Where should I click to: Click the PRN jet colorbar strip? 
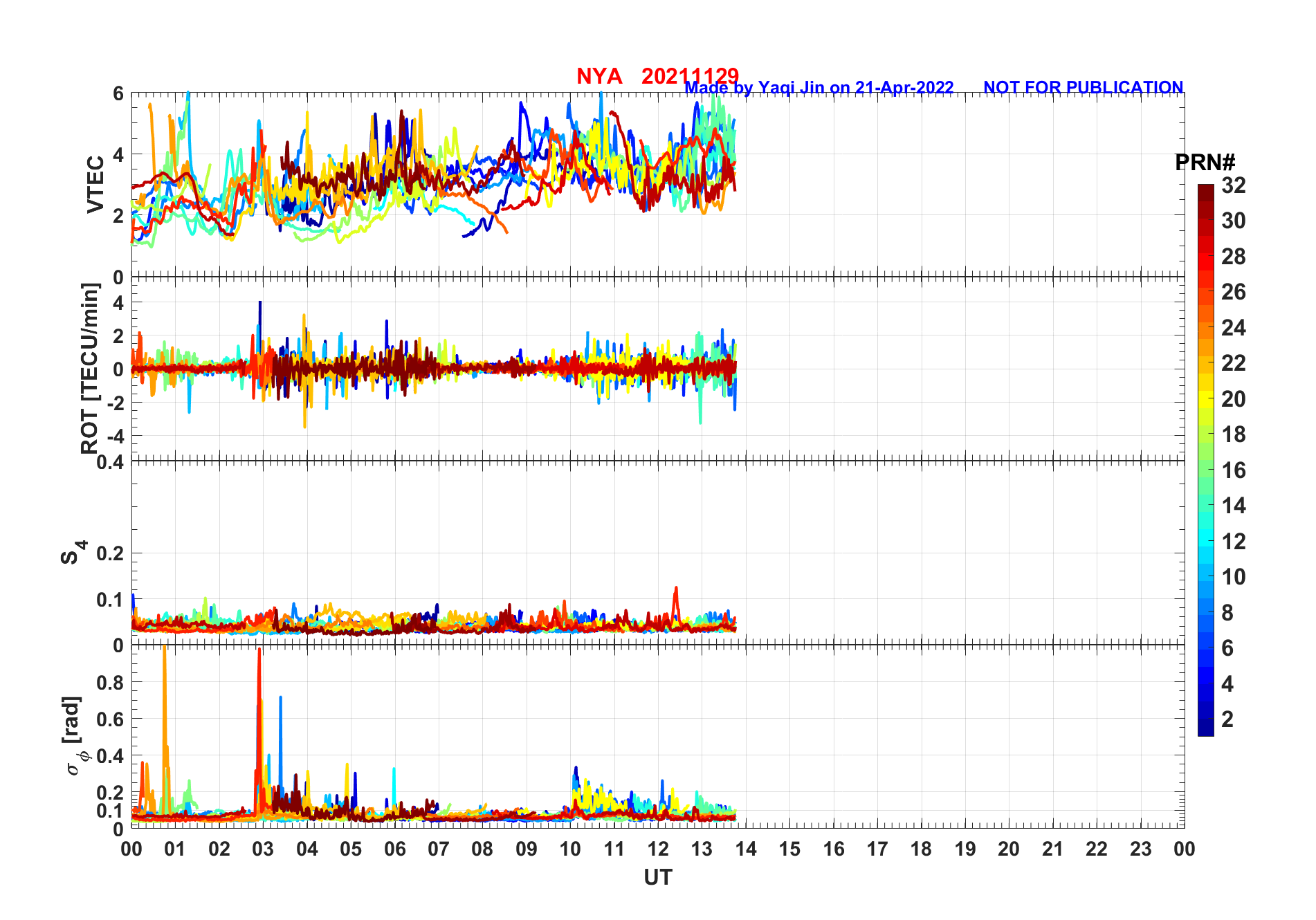[1205, 460]
